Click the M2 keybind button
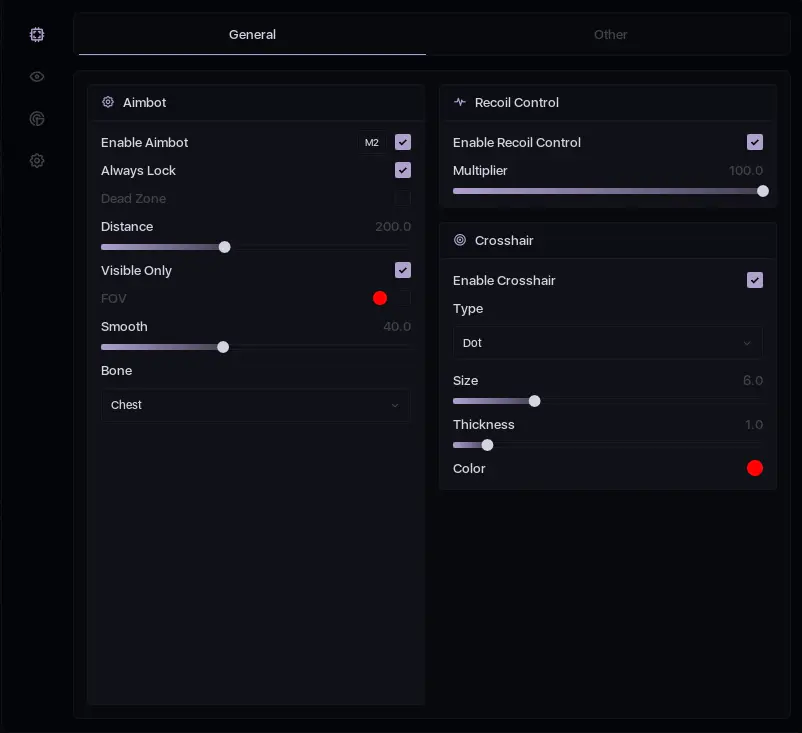The width and height of the screenshot is (802, 733). point(372,143)
